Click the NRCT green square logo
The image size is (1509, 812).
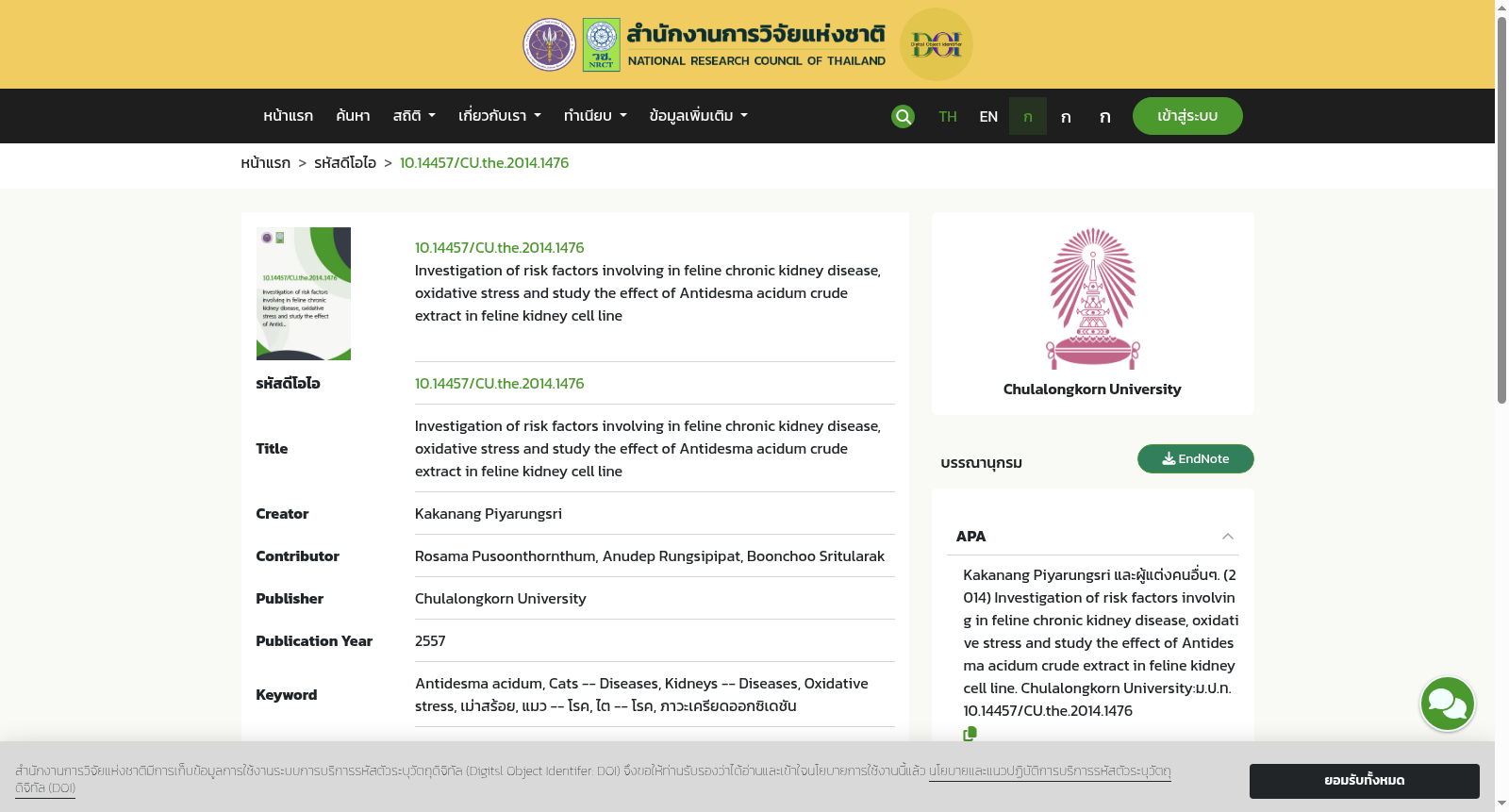tap(602, 44)
